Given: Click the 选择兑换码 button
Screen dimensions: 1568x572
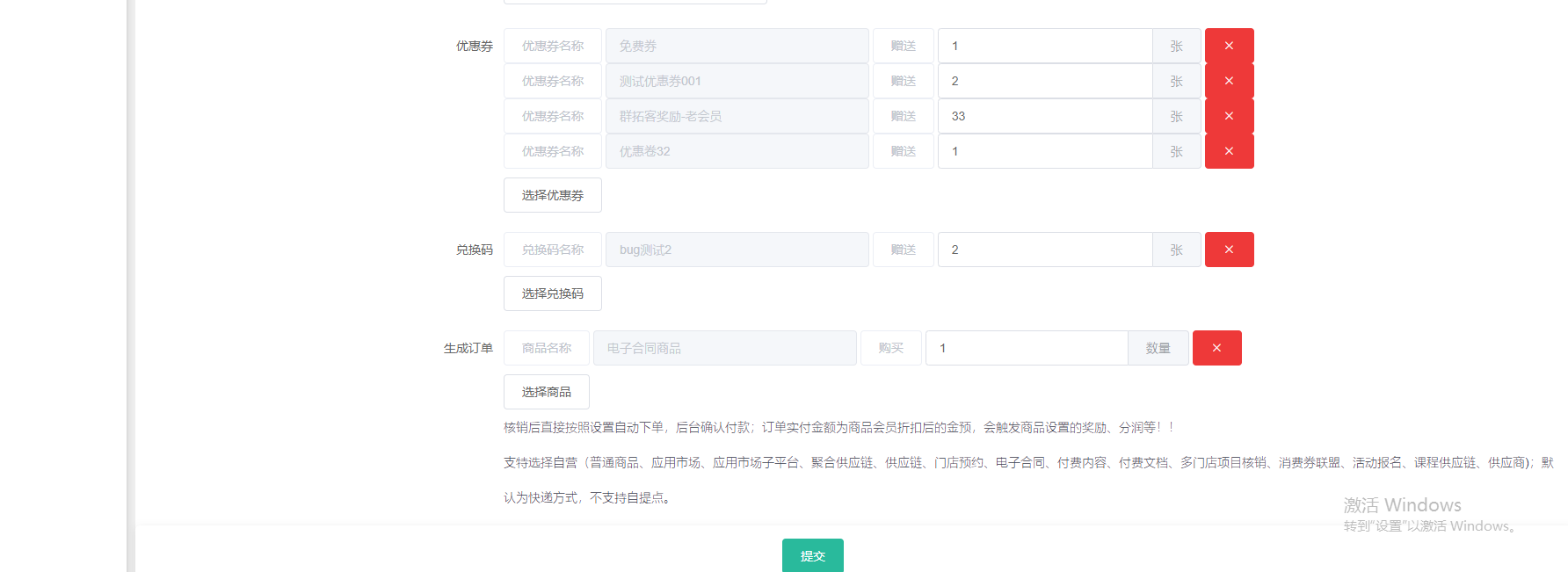Looking at the screenshot, I should tap(552, 293).
